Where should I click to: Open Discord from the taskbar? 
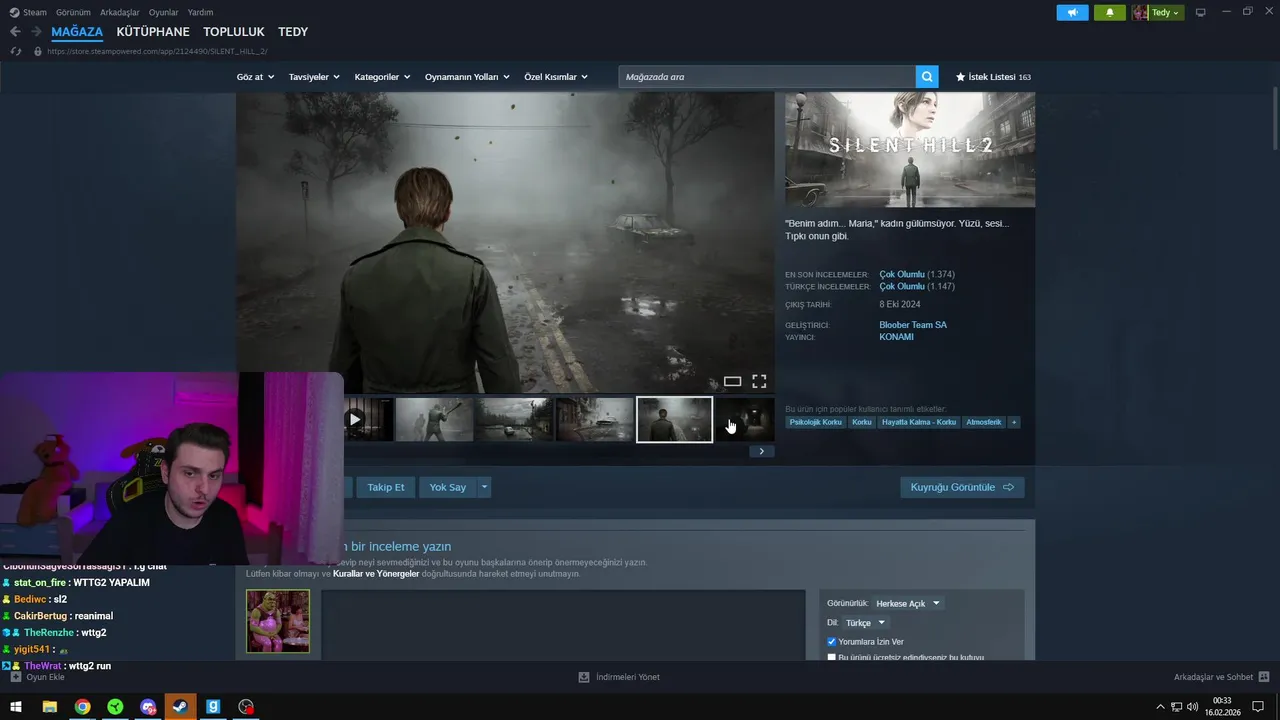148,707
